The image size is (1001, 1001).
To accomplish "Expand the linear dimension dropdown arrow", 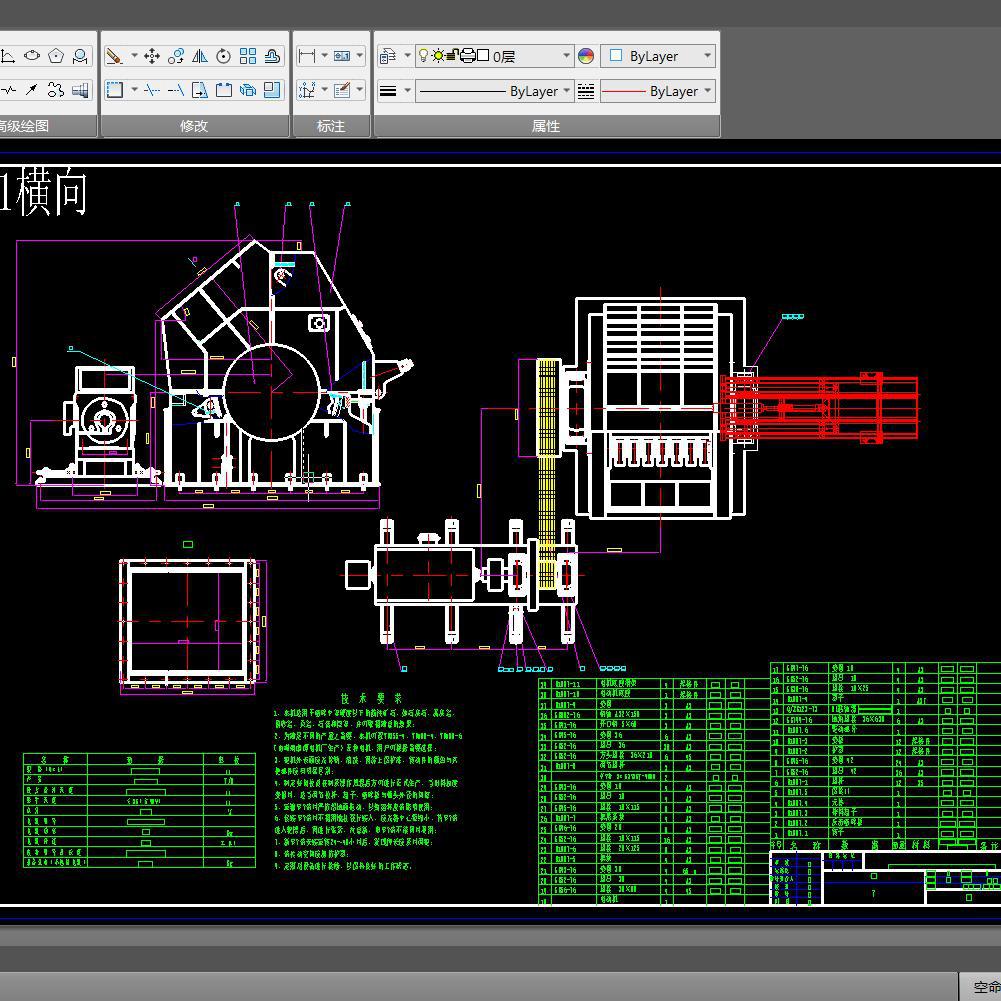I will click(x=324, y=56).
